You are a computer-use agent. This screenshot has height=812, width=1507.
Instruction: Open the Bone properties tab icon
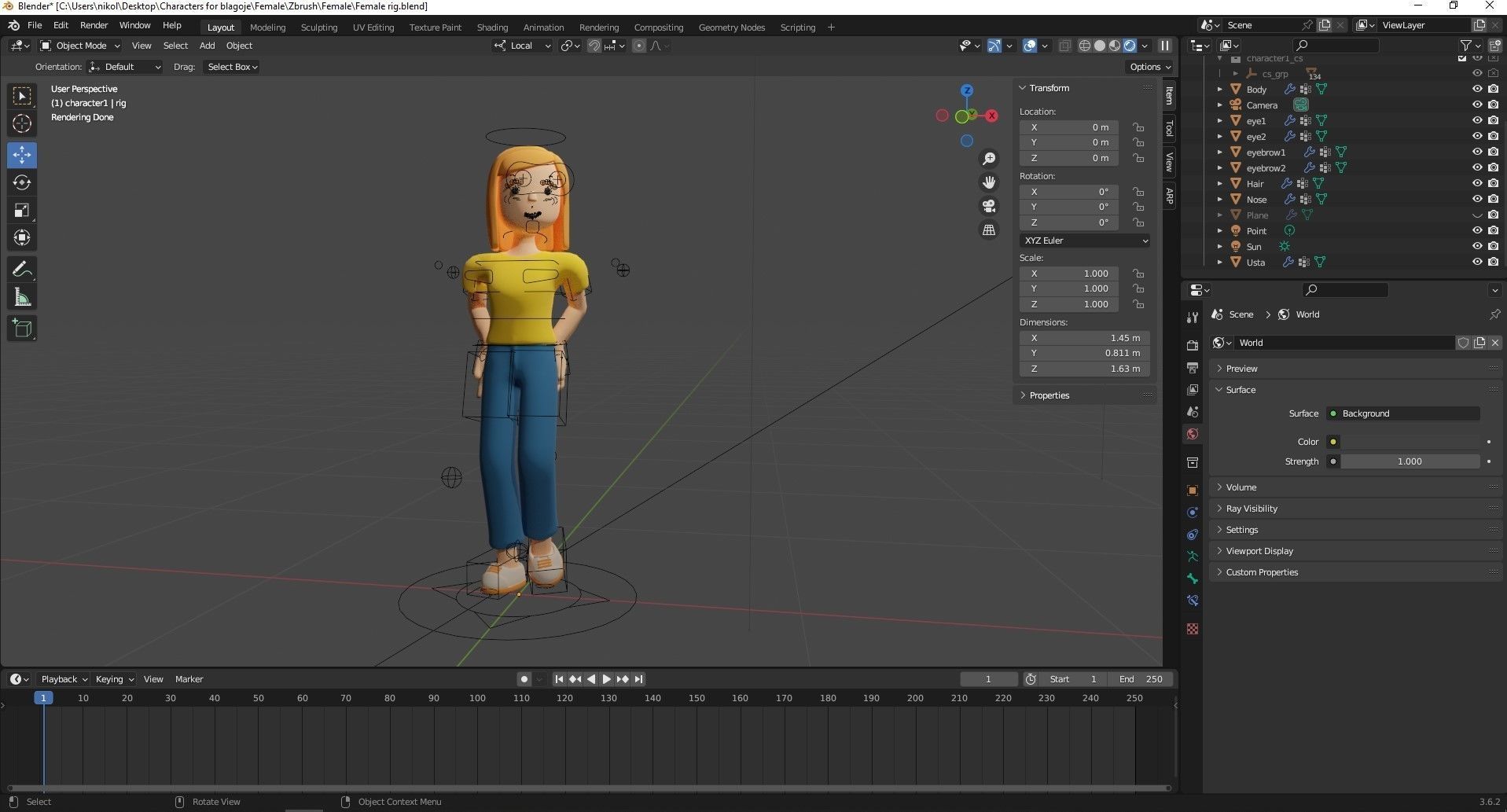(1193, 578)
